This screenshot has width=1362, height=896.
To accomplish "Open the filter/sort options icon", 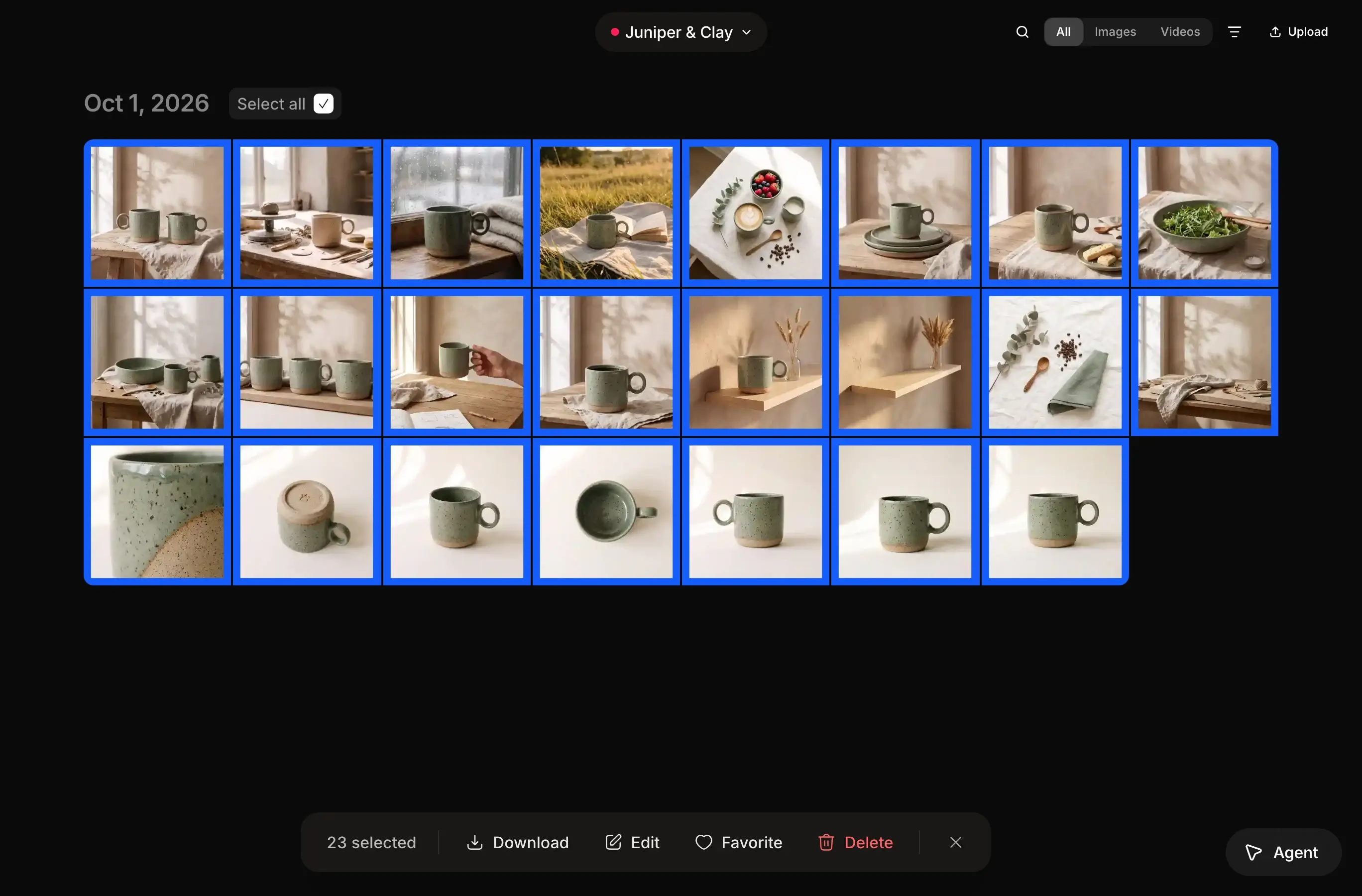I will [x=1235, y=32].
